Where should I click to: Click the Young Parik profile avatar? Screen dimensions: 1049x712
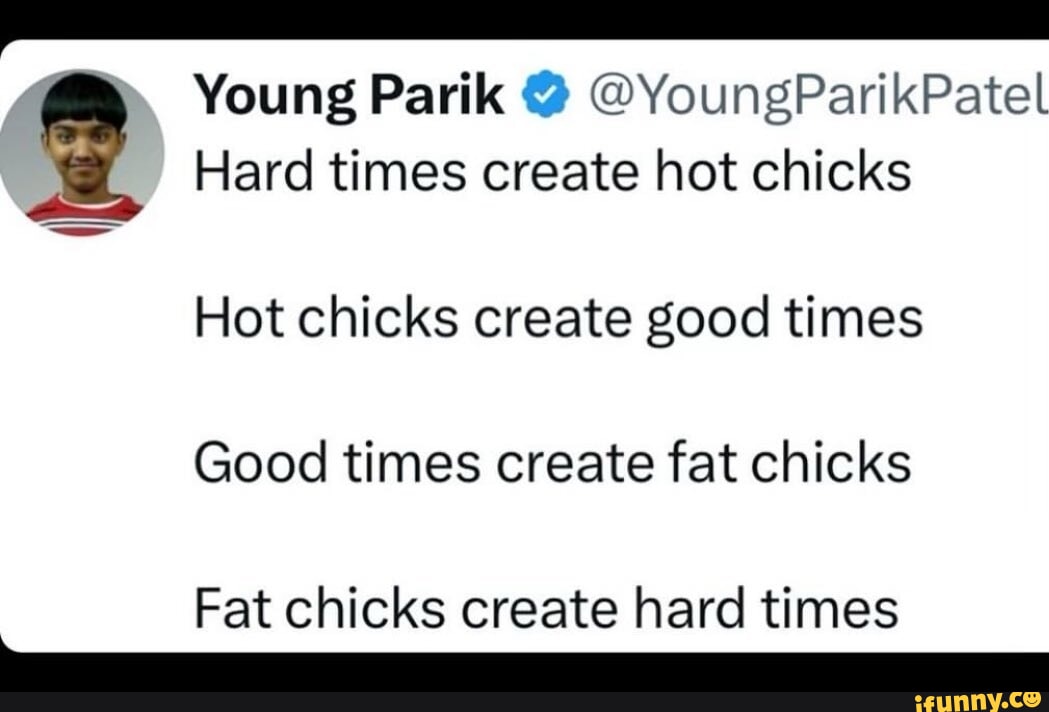point(83,153)
